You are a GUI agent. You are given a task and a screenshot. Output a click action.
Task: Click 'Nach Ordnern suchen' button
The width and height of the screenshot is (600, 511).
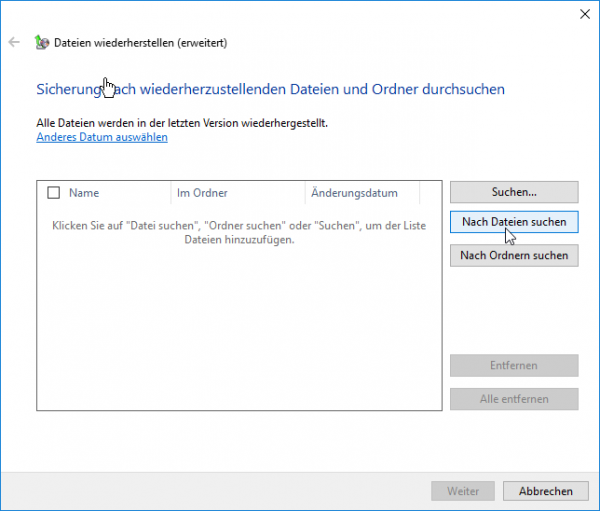[x=514, y=256]
